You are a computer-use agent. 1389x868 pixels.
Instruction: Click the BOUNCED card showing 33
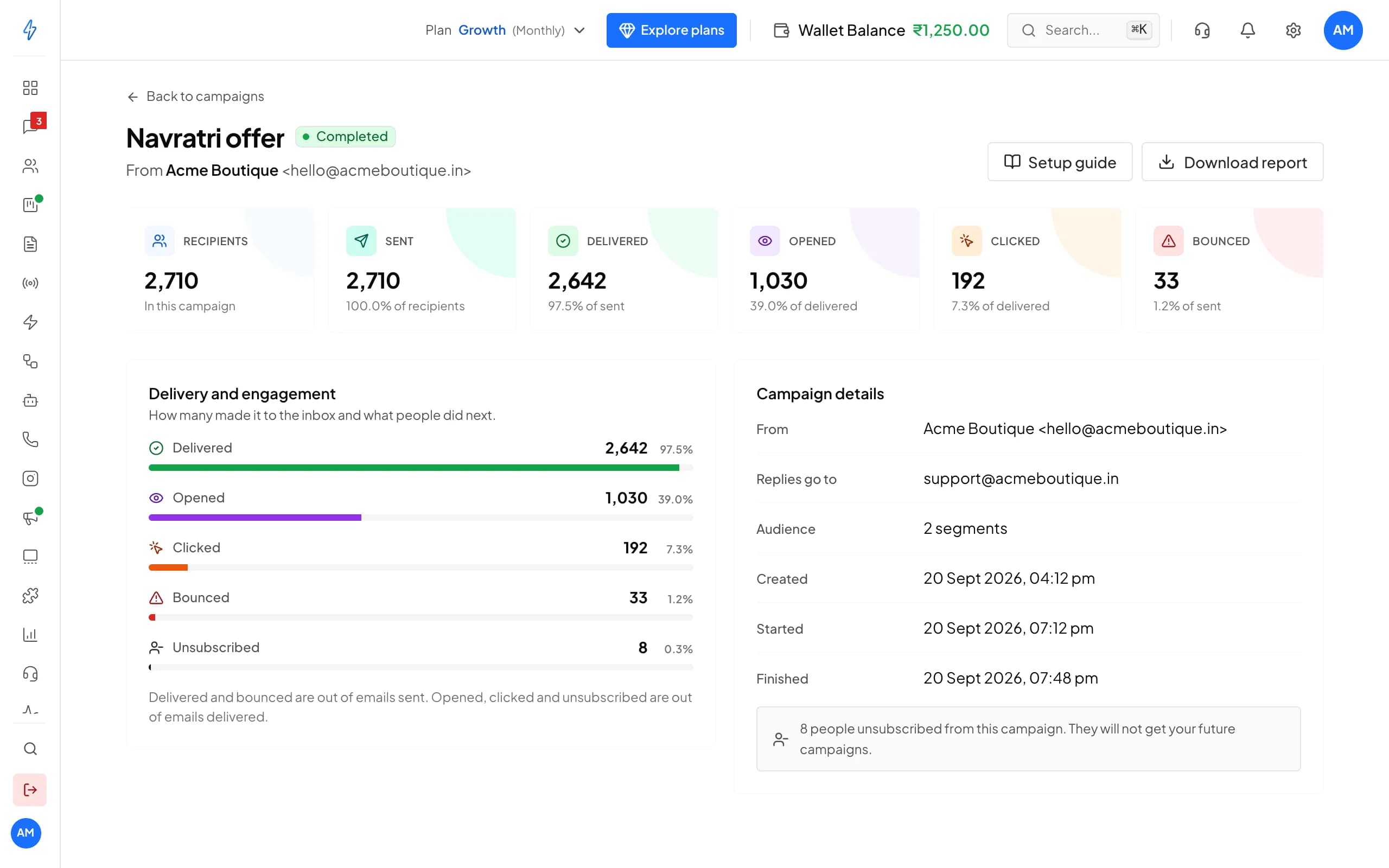pyautogui.click(x=1229, y=270)
